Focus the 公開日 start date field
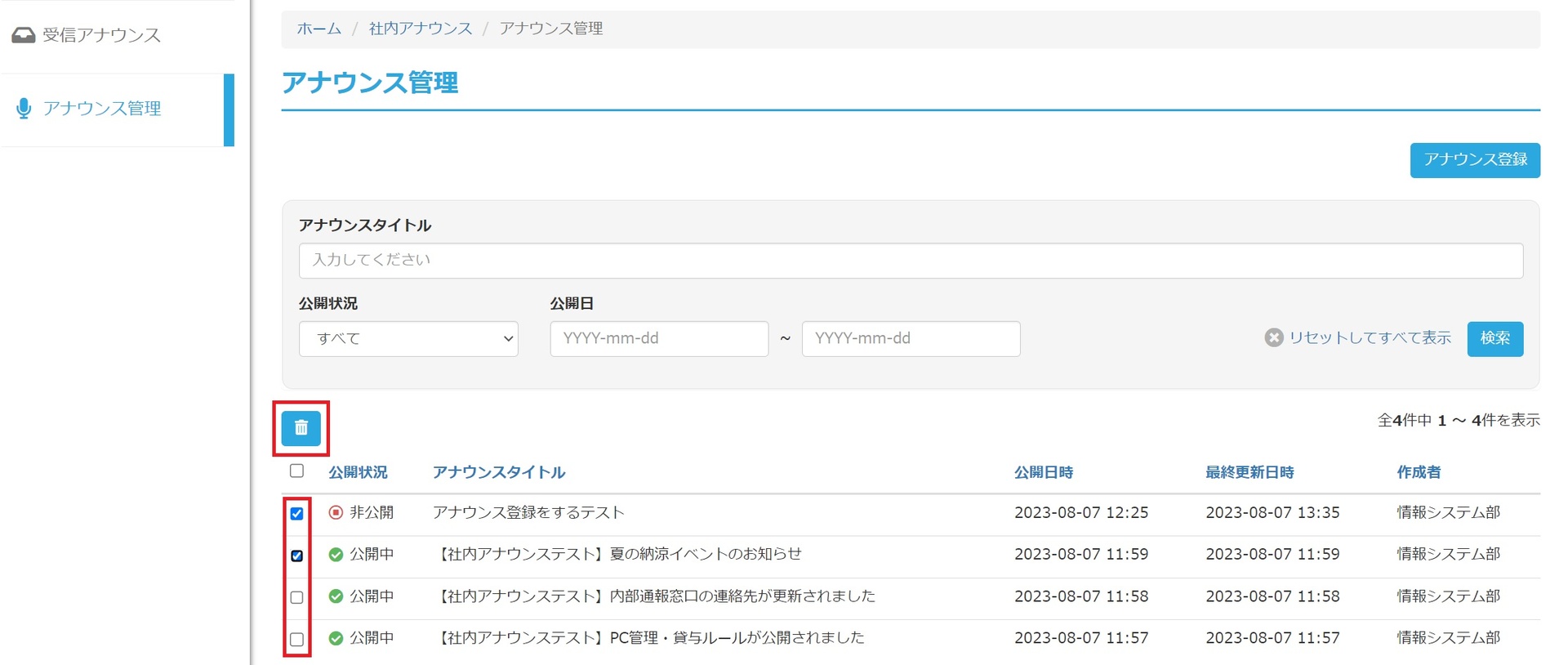 click(659, 338)
